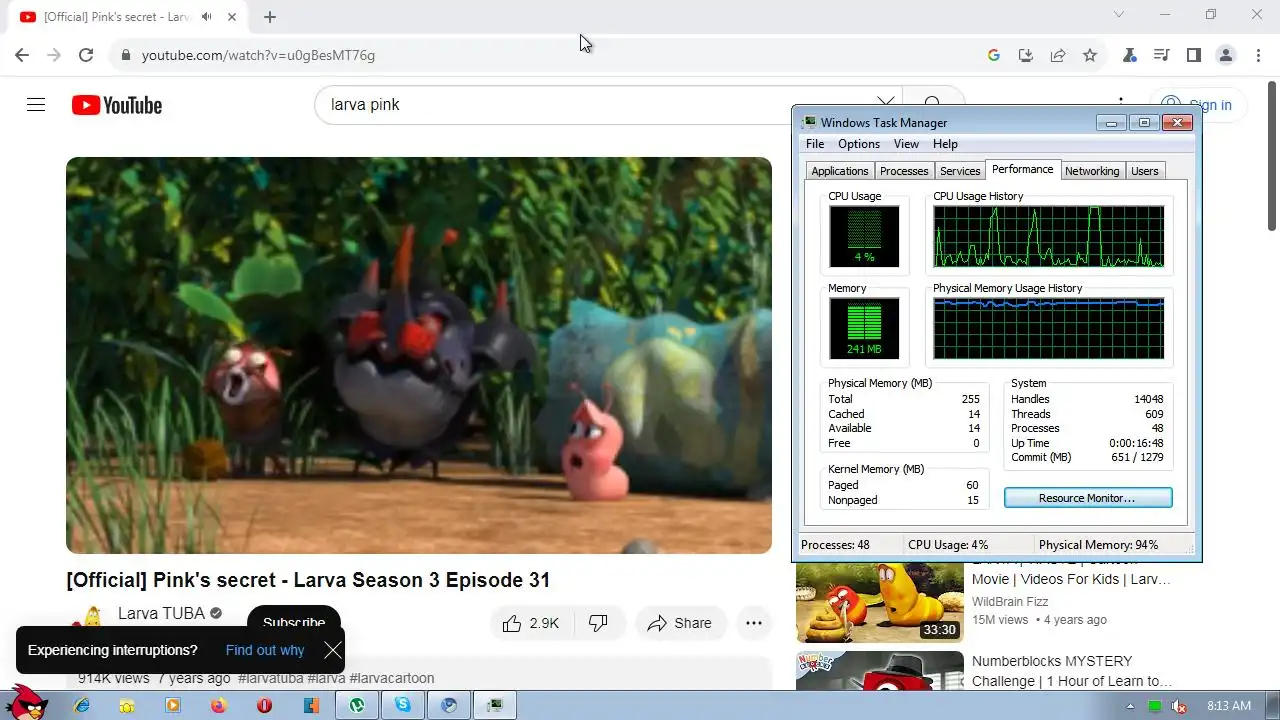Image resolution: width=1280 pixels, height=720 pixels.
Task: Toggle the Chrome side panel icon
Action: (1194, 55)
